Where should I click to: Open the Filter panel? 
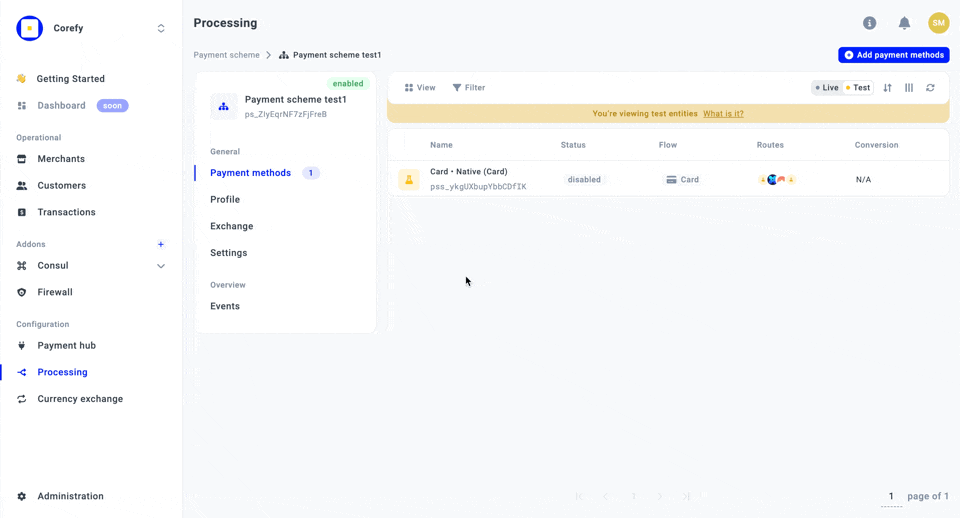pyautogui.click(x=468, y=88)
